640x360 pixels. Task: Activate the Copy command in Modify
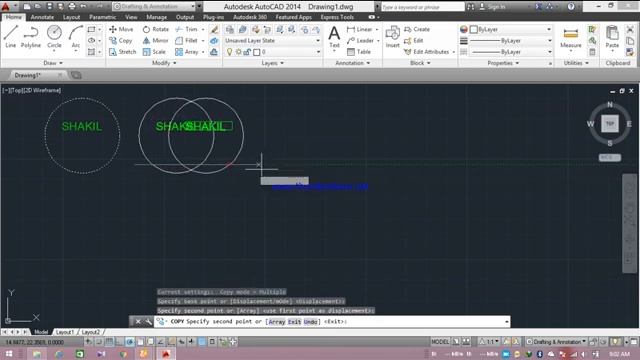[121, 40]
